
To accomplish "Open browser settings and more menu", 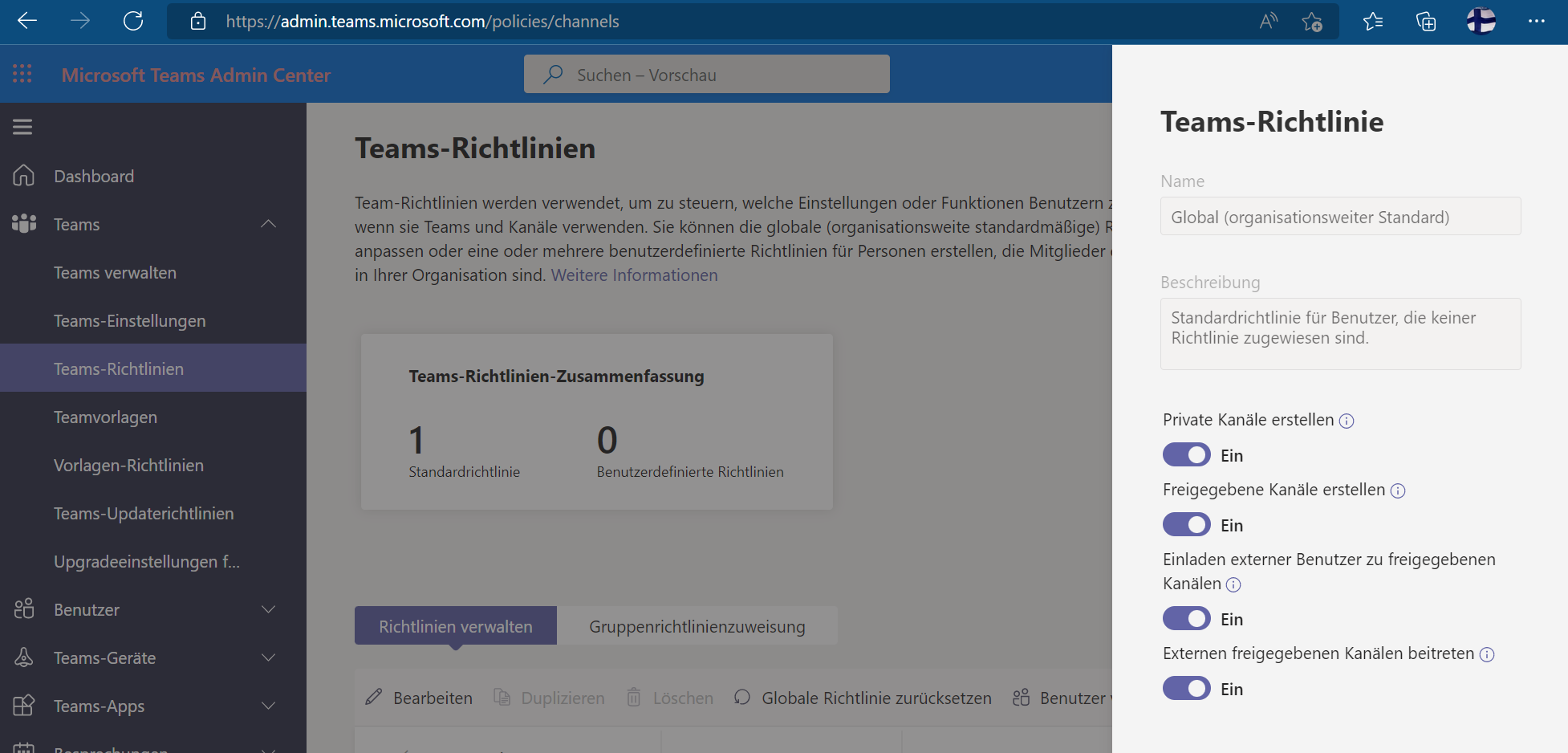I will tap(1537, 22).
